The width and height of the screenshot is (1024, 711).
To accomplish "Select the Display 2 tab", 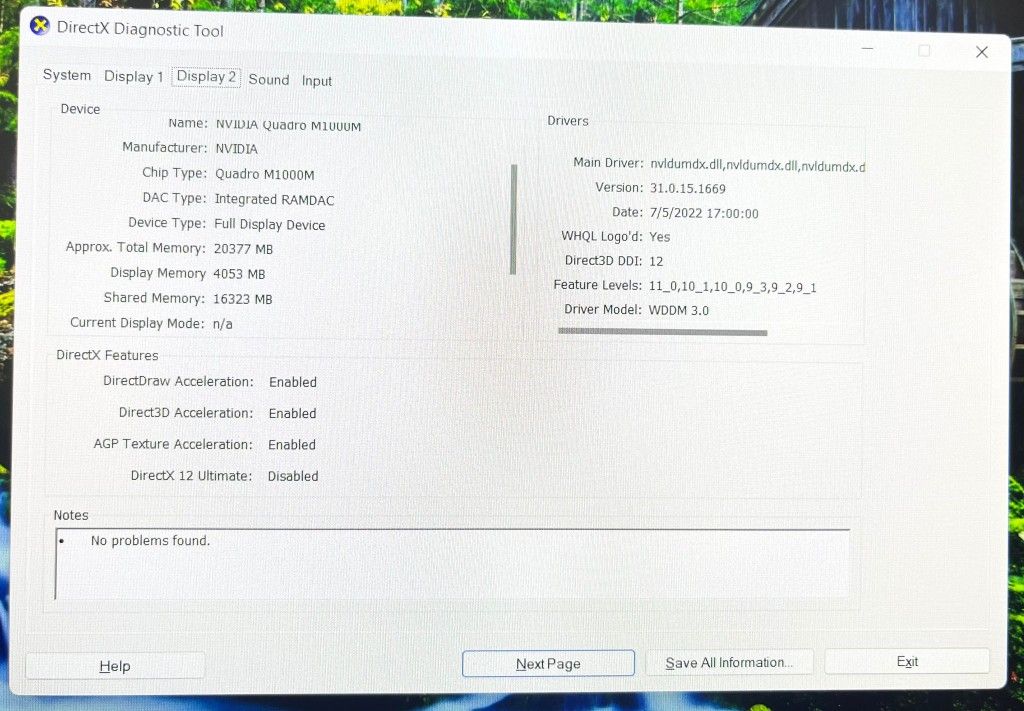I will click(206, 76).
